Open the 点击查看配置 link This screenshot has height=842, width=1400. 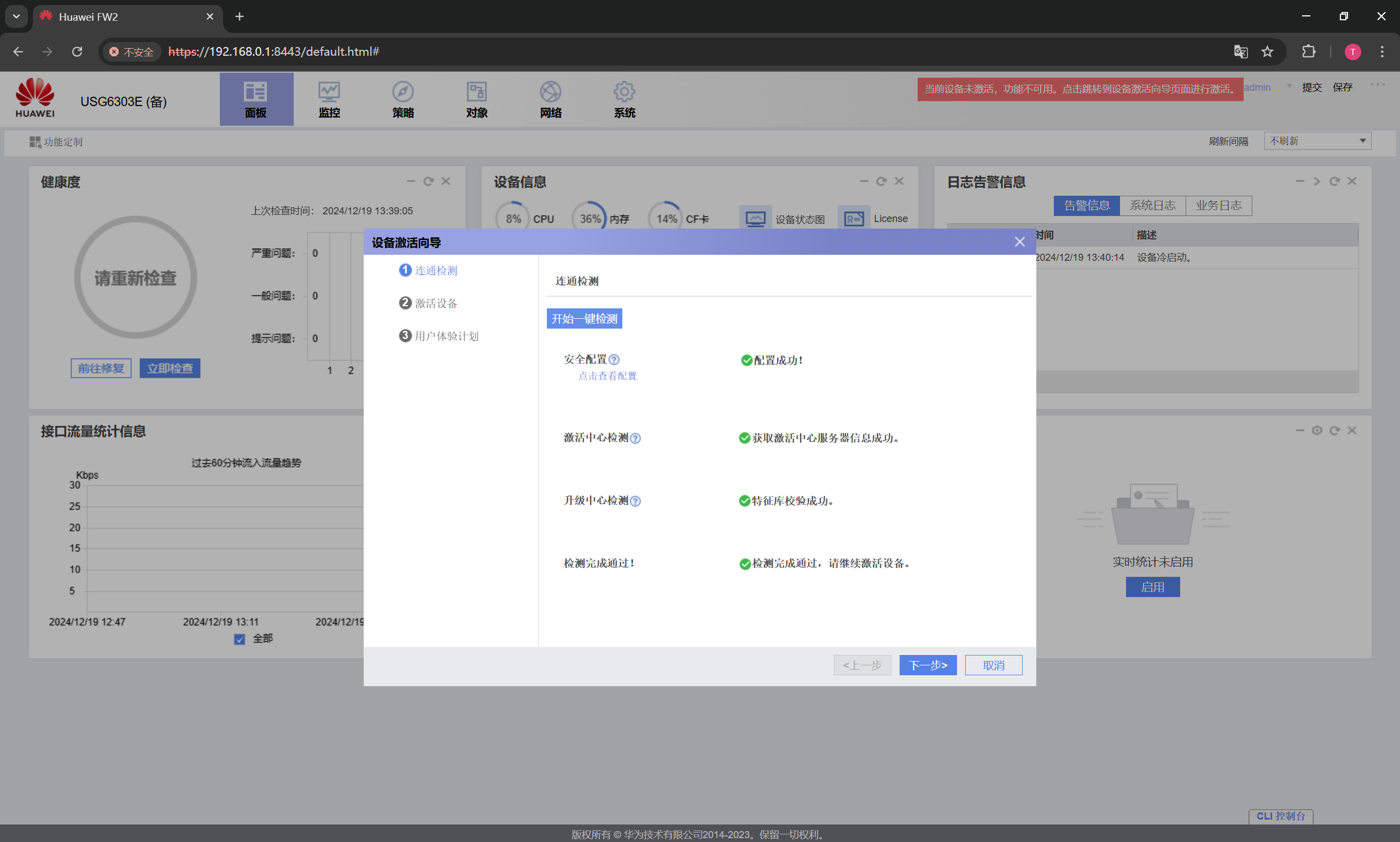click(x=607, y=376)
